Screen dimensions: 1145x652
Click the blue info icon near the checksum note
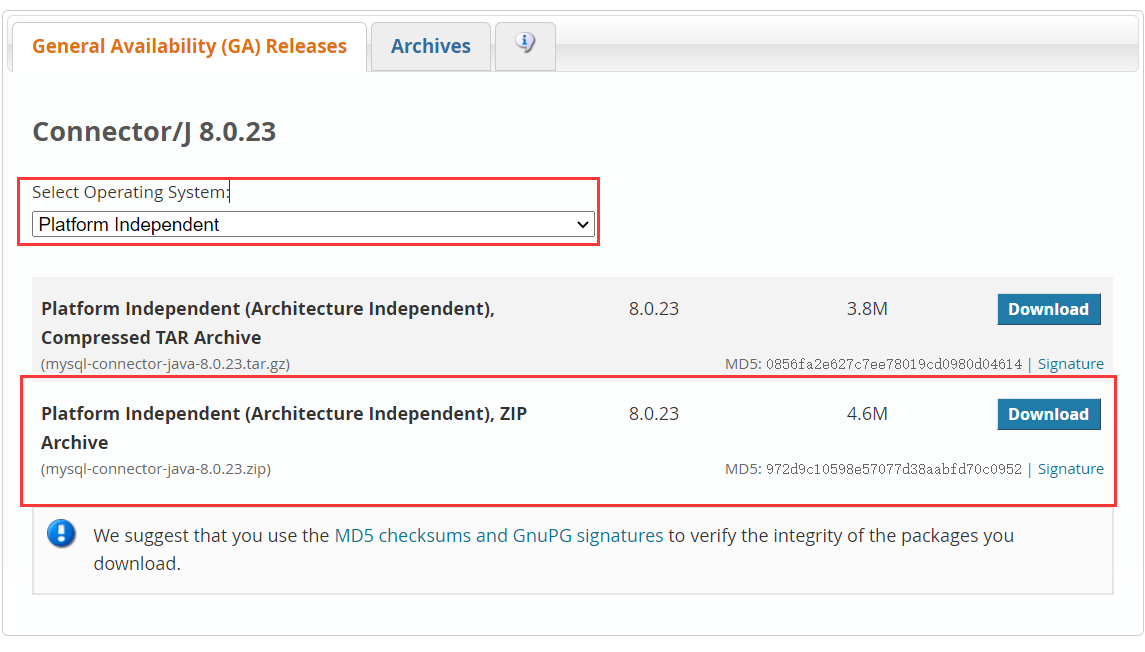point(61,534)
